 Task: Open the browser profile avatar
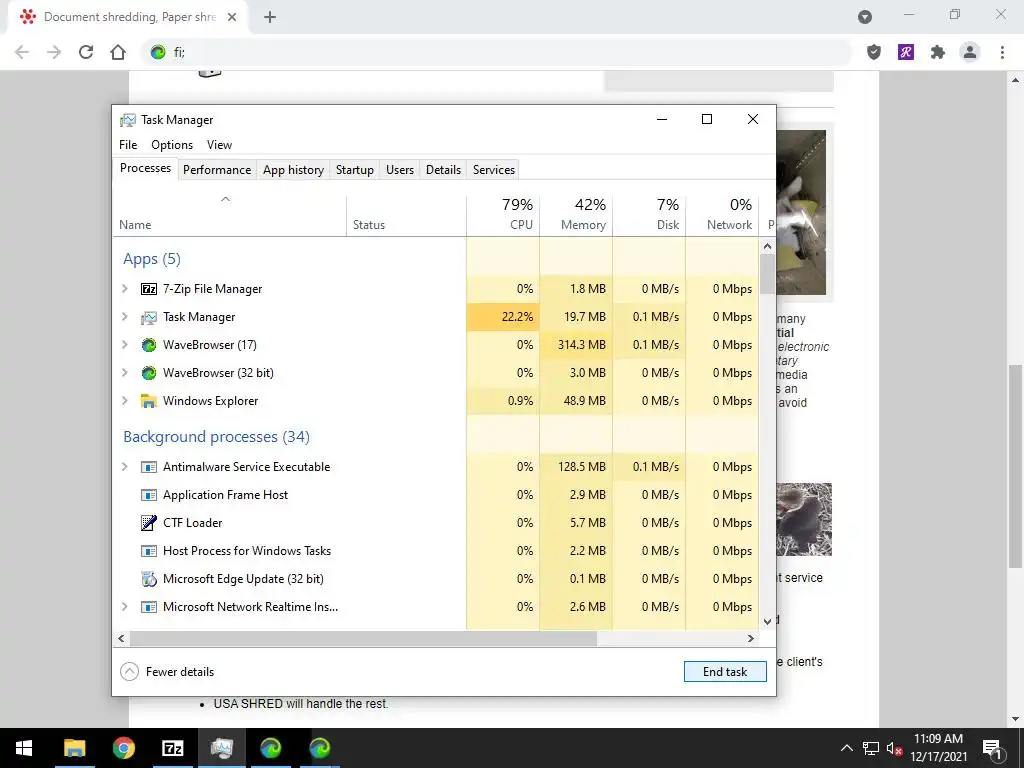(x=970, y=52)
